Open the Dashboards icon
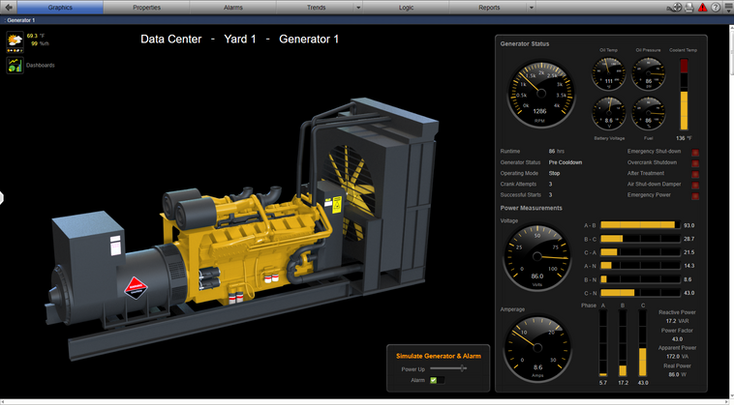 pos(15,65)
